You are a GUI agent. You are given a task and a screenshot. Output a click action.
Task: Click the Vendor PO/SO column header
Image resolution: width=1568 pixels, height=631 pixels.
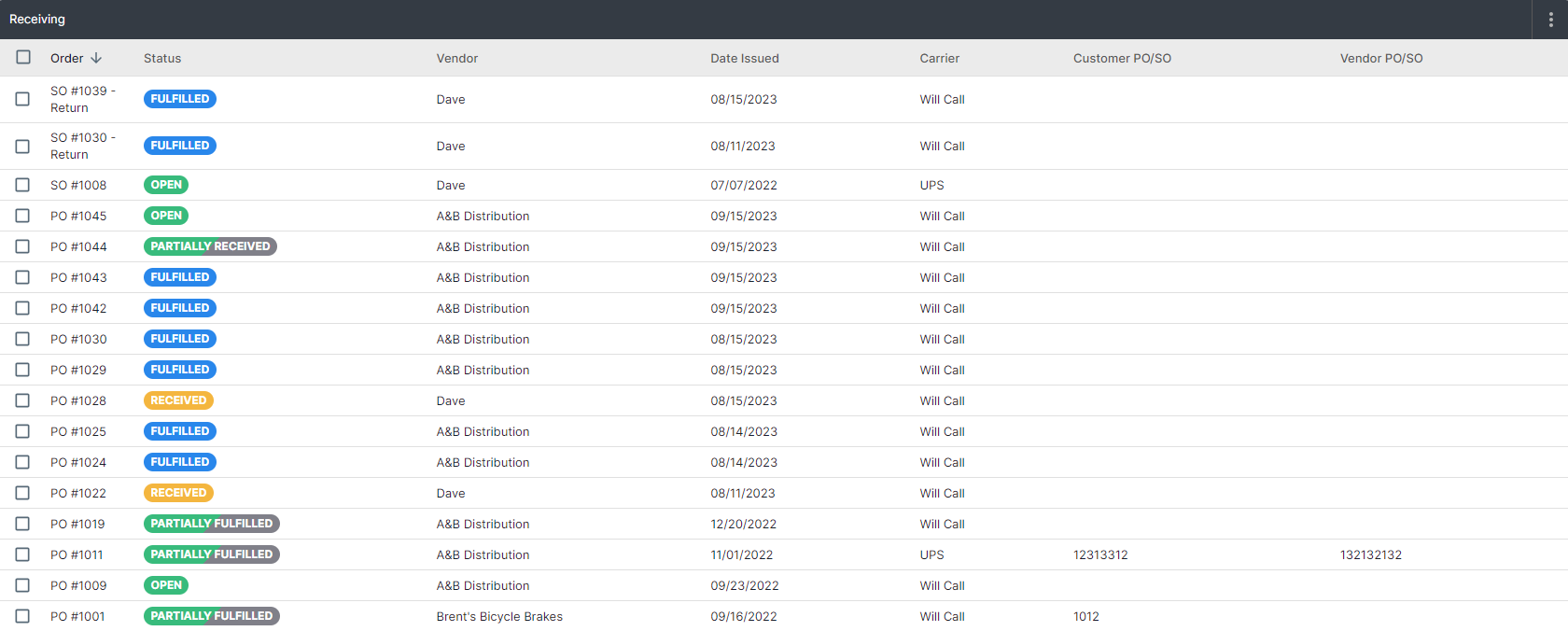click(x=1380, y=58)
